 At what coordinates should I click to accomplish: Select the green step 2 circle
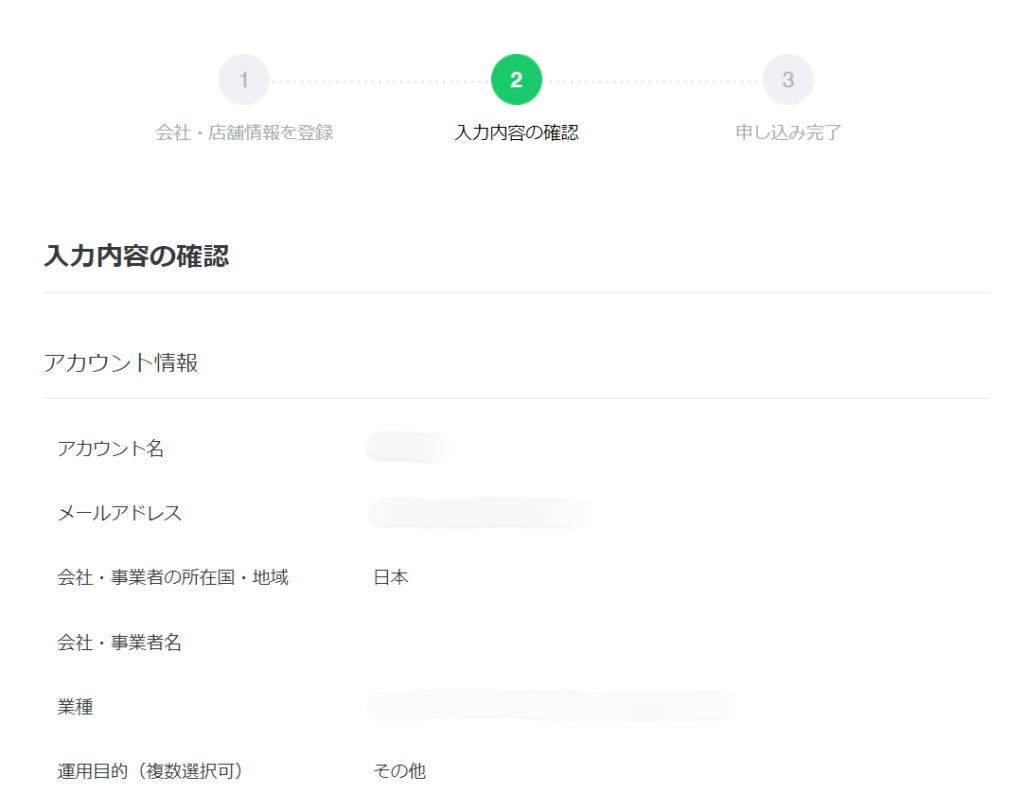(515, 79)
